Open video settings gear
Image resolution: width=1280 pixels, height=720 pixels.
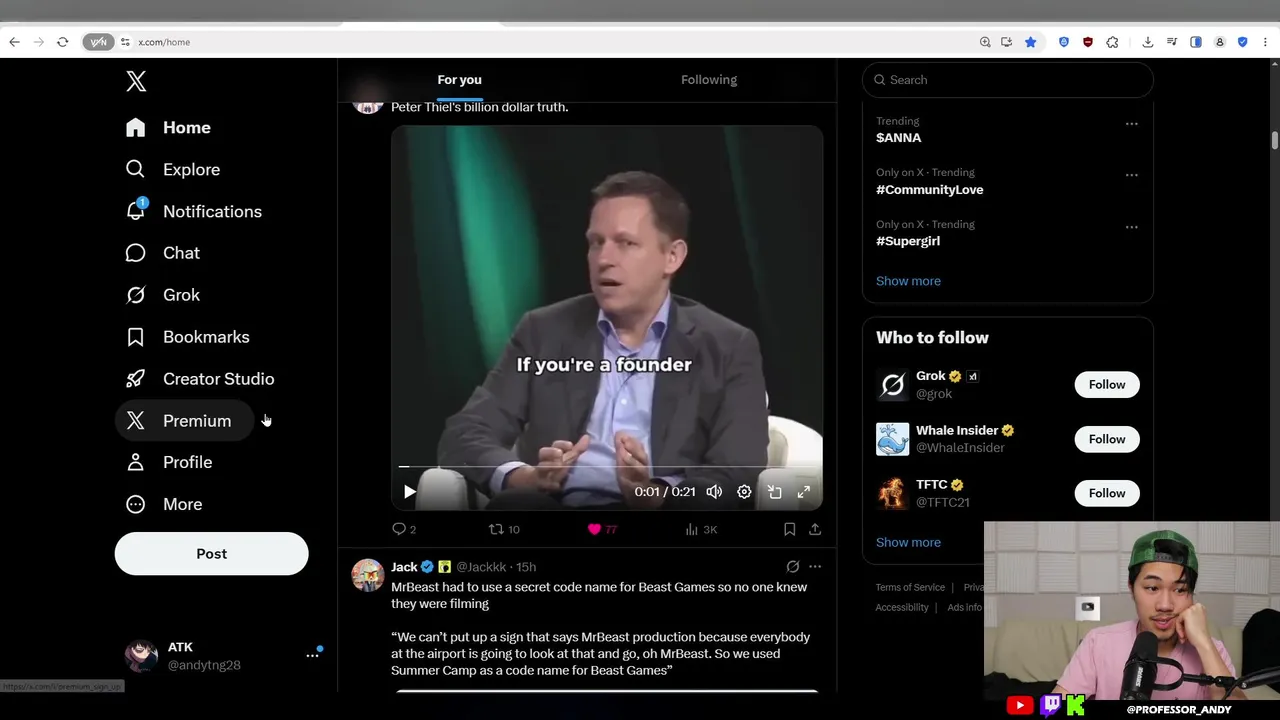[x=744, y=492]
